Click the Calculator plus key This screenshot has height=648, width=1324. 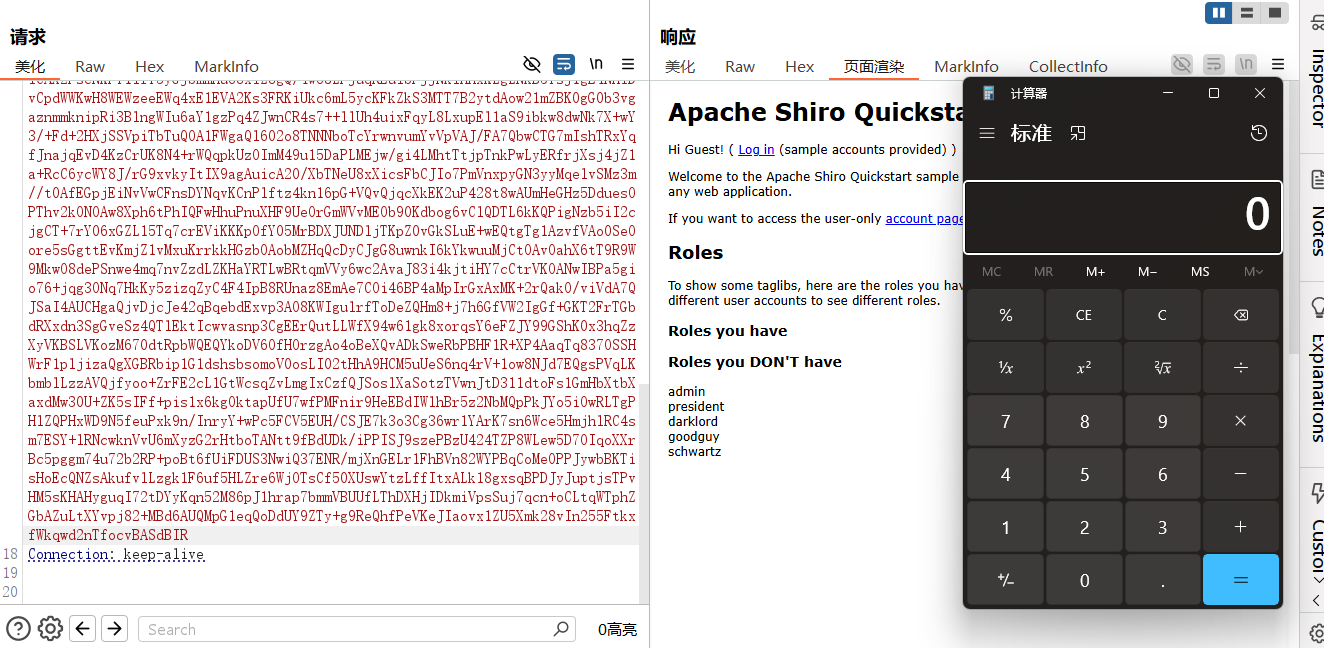click(1240, 527)
